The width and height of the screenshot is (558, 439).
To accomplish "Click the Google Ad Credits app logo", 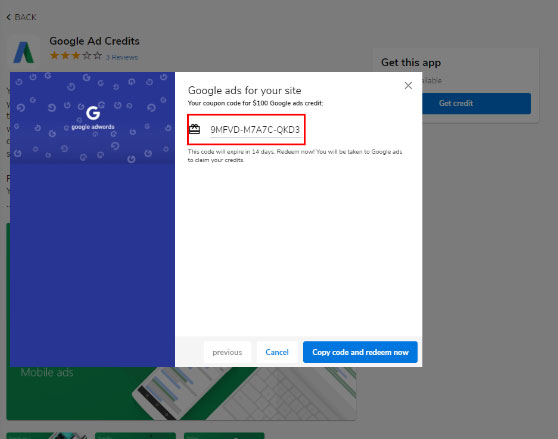I will (x=23, y=52).
